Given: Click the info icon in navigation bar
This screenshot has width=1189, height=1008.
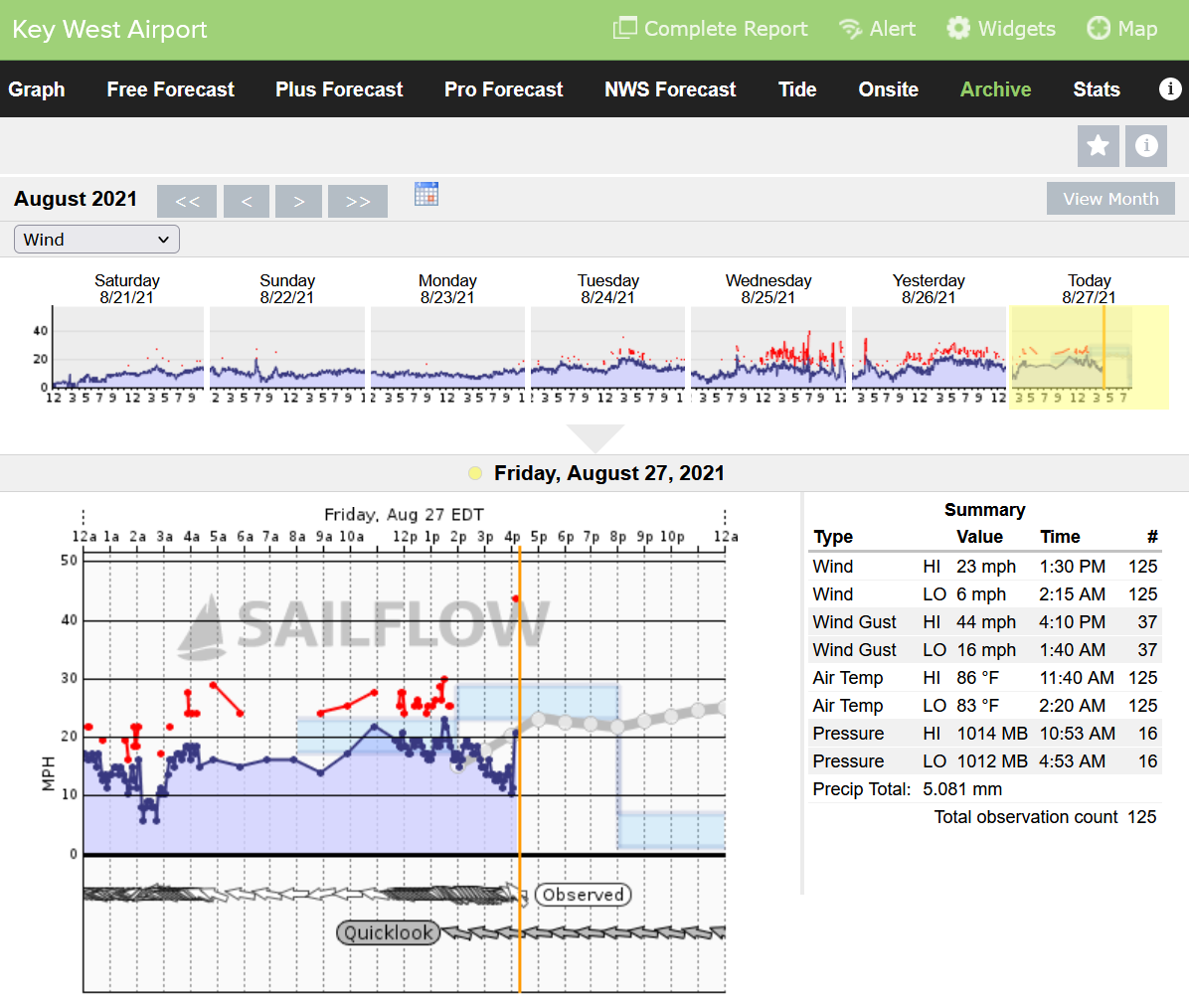Looking at the screenshot, I should [x=1170, y=88].
